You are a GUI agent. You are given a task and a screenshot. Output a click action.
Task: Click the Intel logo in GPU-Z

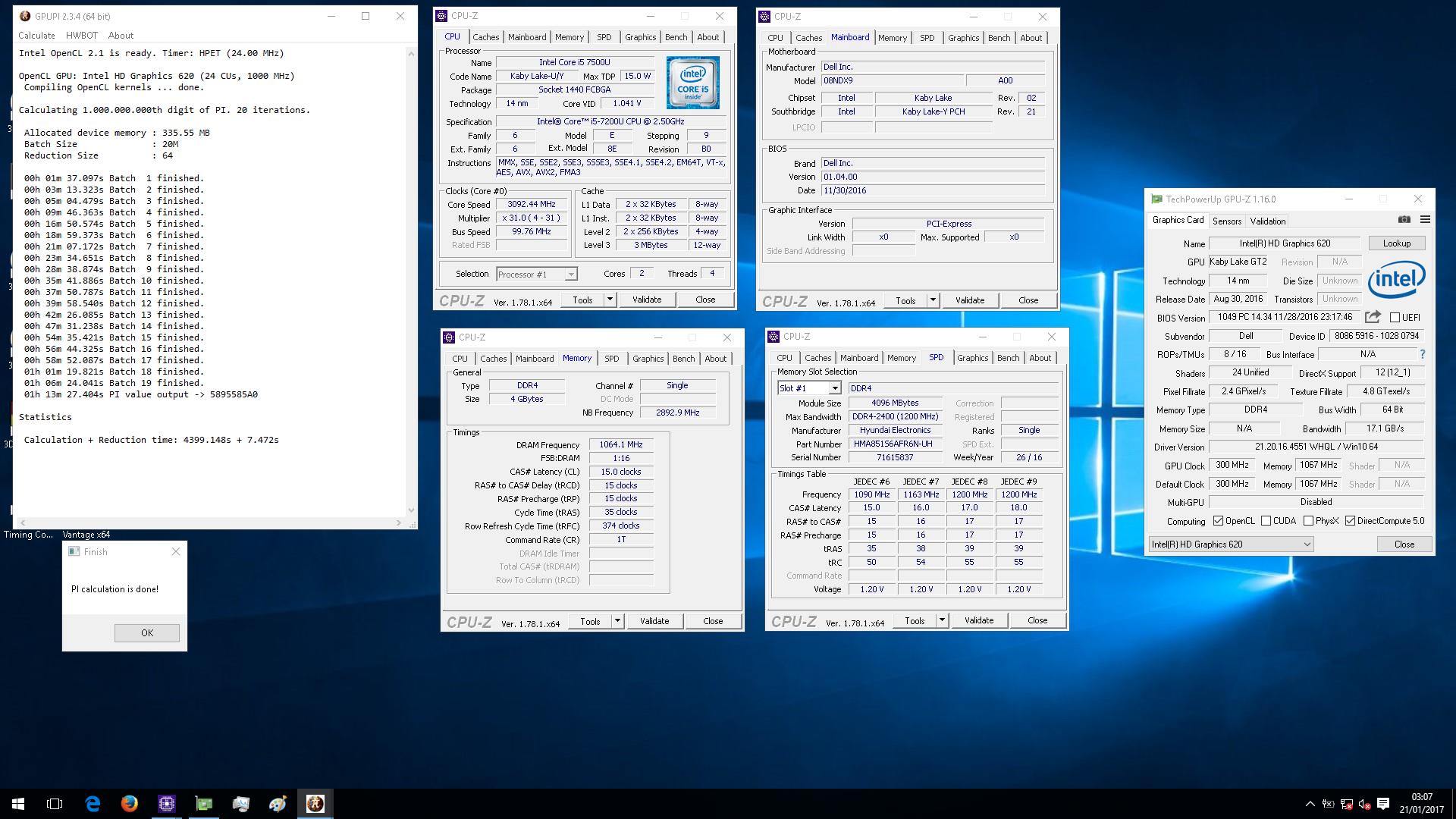tap(1397, 279)
